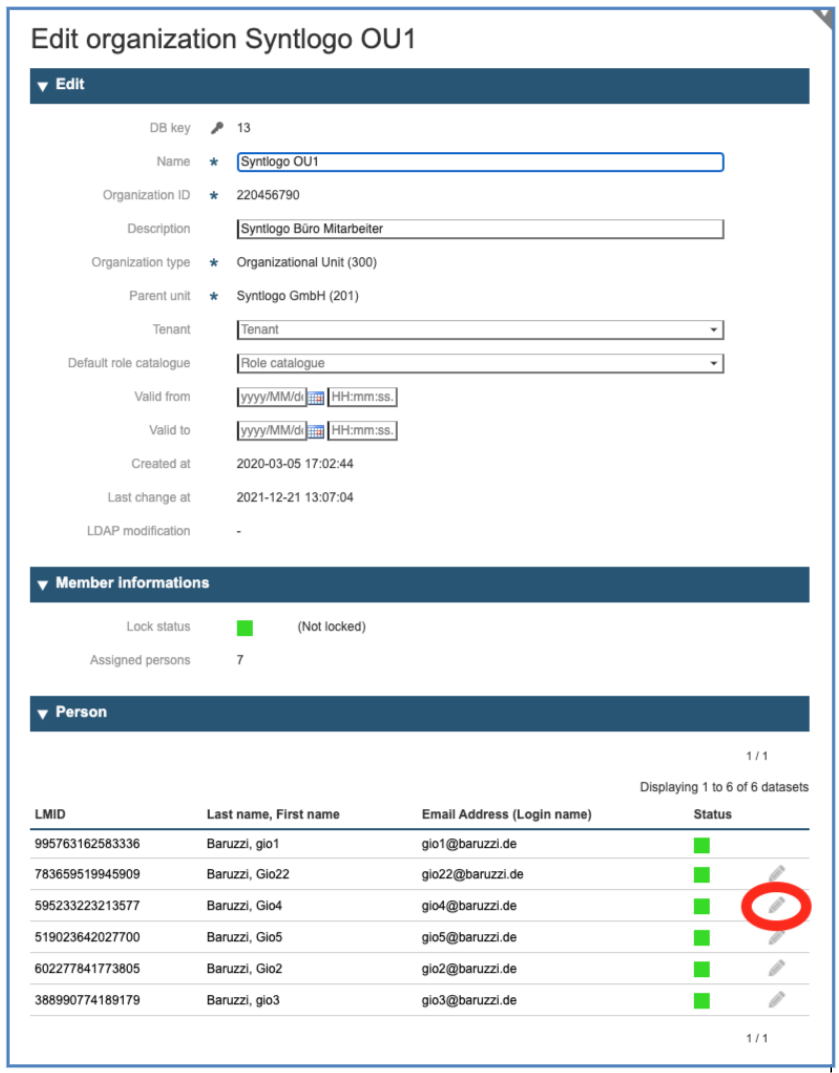The width and height of the screenshot is (839, 1073).
Task: Collapse the Member informations section
Action: point(42,584)
